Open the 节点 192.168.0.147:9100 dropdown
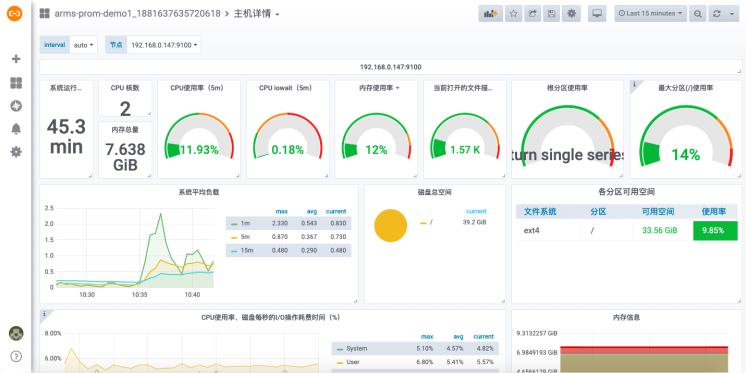 click(164, 45)
